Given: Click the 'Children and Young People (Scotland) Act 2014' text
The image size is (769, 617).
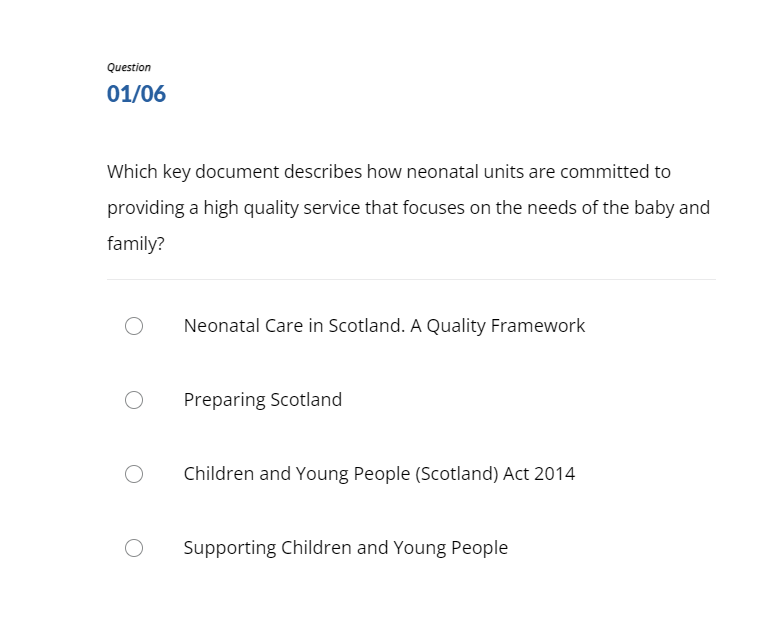Looking at the screenshot, I should [379, 474].
